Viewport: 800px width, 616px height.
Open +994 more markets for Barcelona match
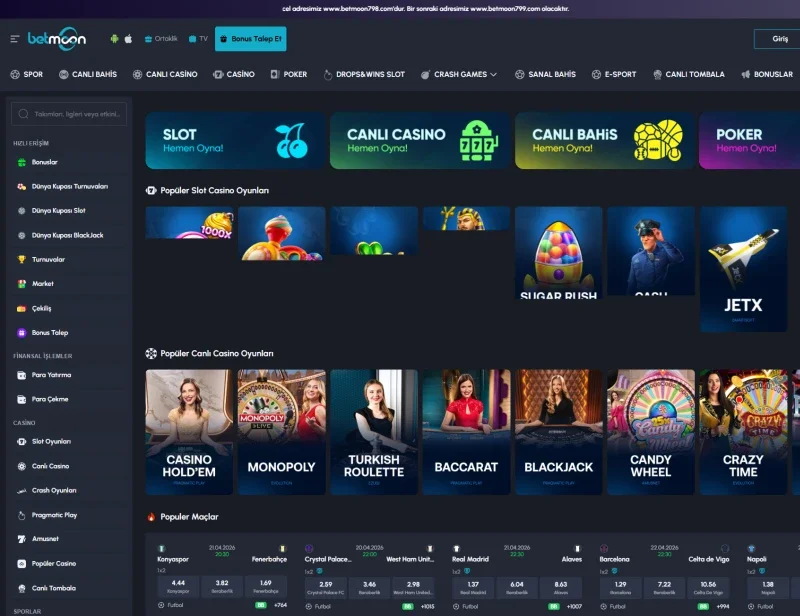coord(722,607)
